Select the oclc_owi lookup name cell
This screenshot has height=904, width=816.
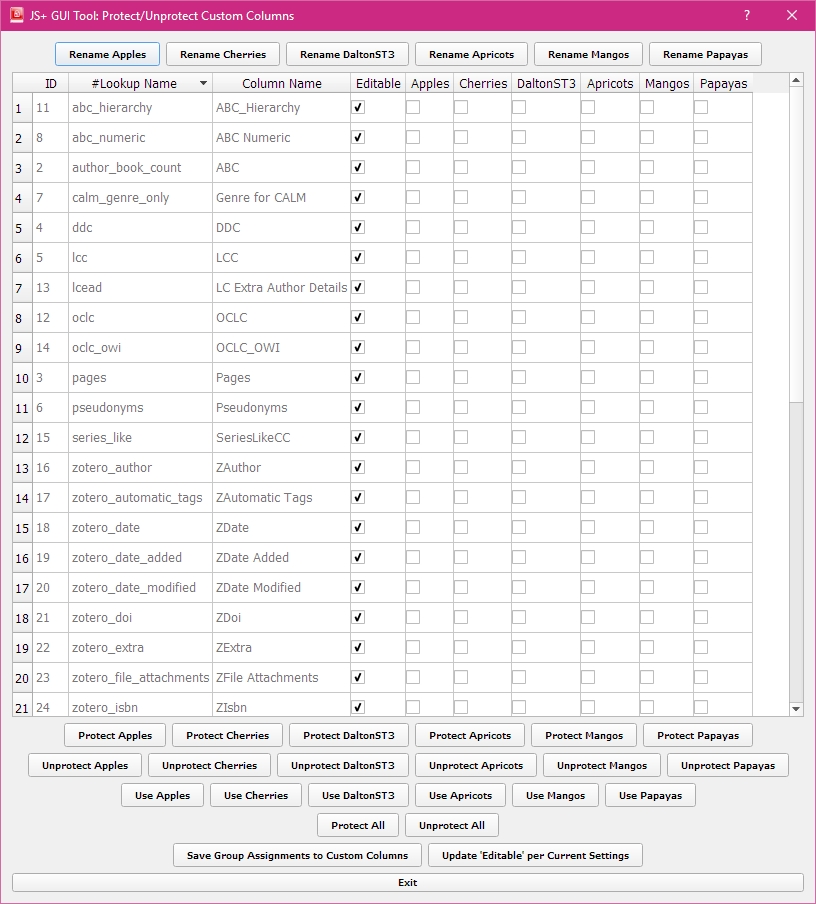click(x=140, y=348)
